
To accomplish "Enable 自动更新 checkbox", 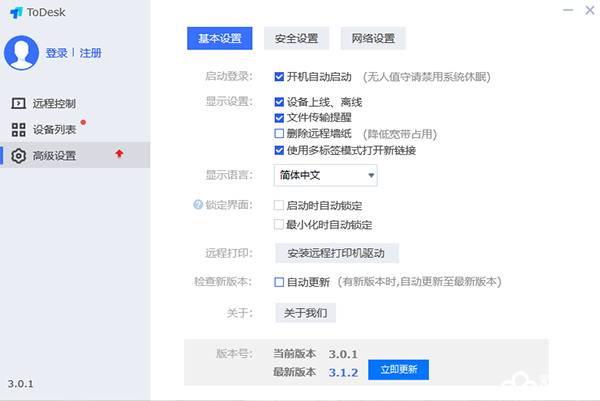I will click(x=279, y=282).
